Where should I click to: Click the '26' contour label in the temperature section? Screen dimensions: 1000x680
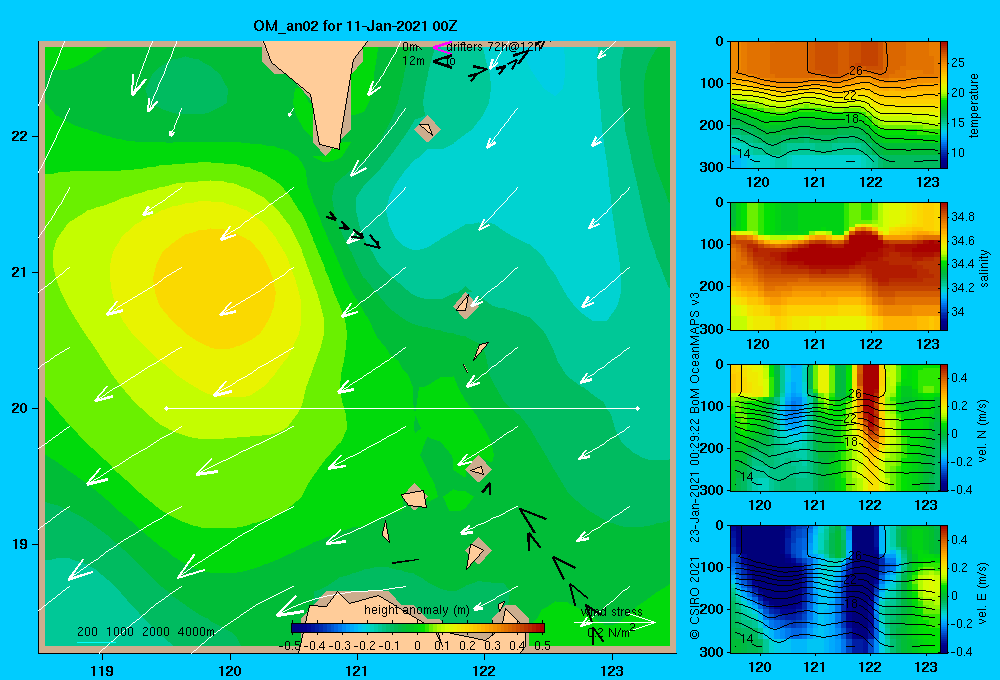856,71
